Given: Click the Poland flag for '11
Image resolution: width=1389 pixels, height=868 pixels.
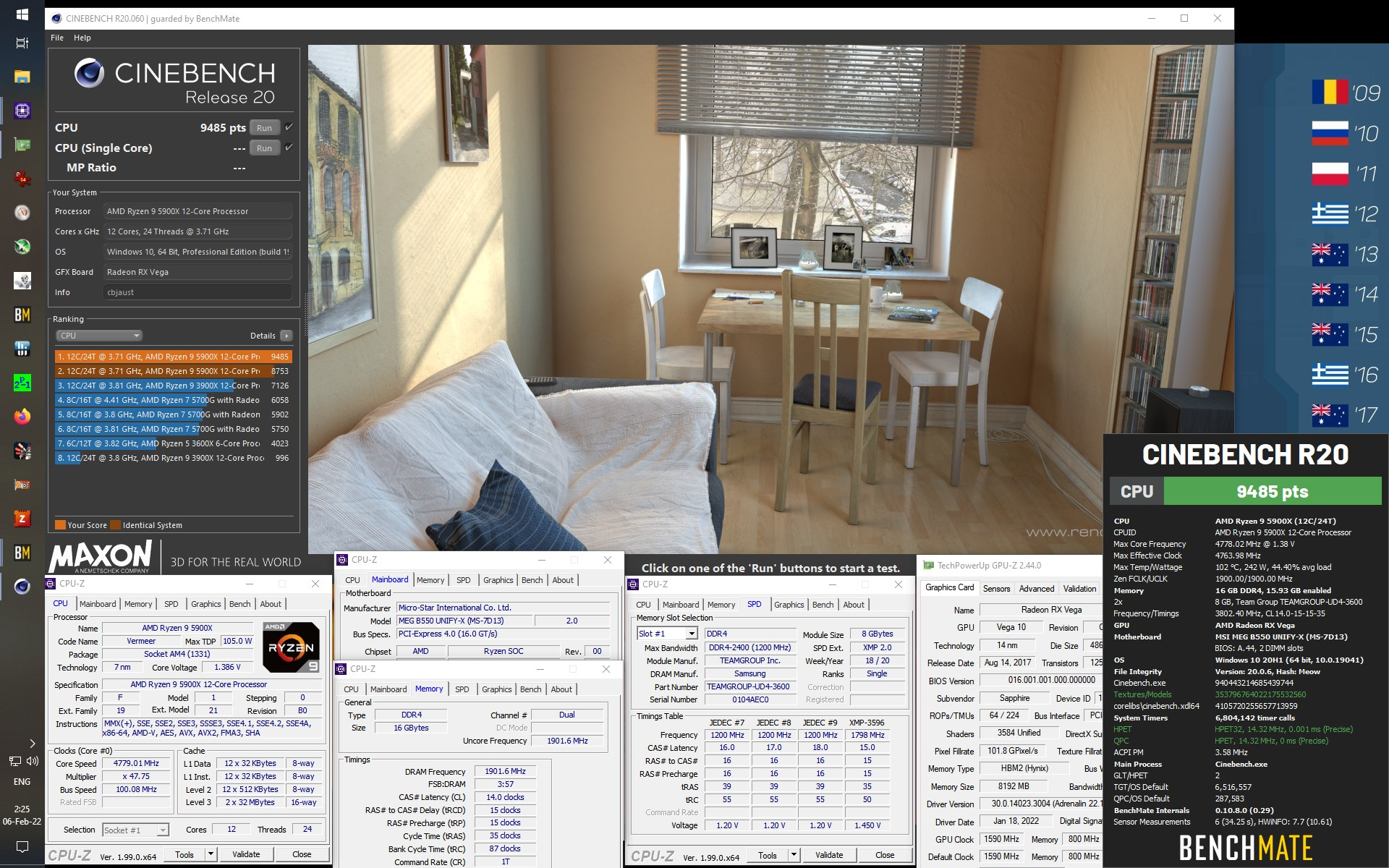Looking at the screenshot, I should (x=1330, y=174).
